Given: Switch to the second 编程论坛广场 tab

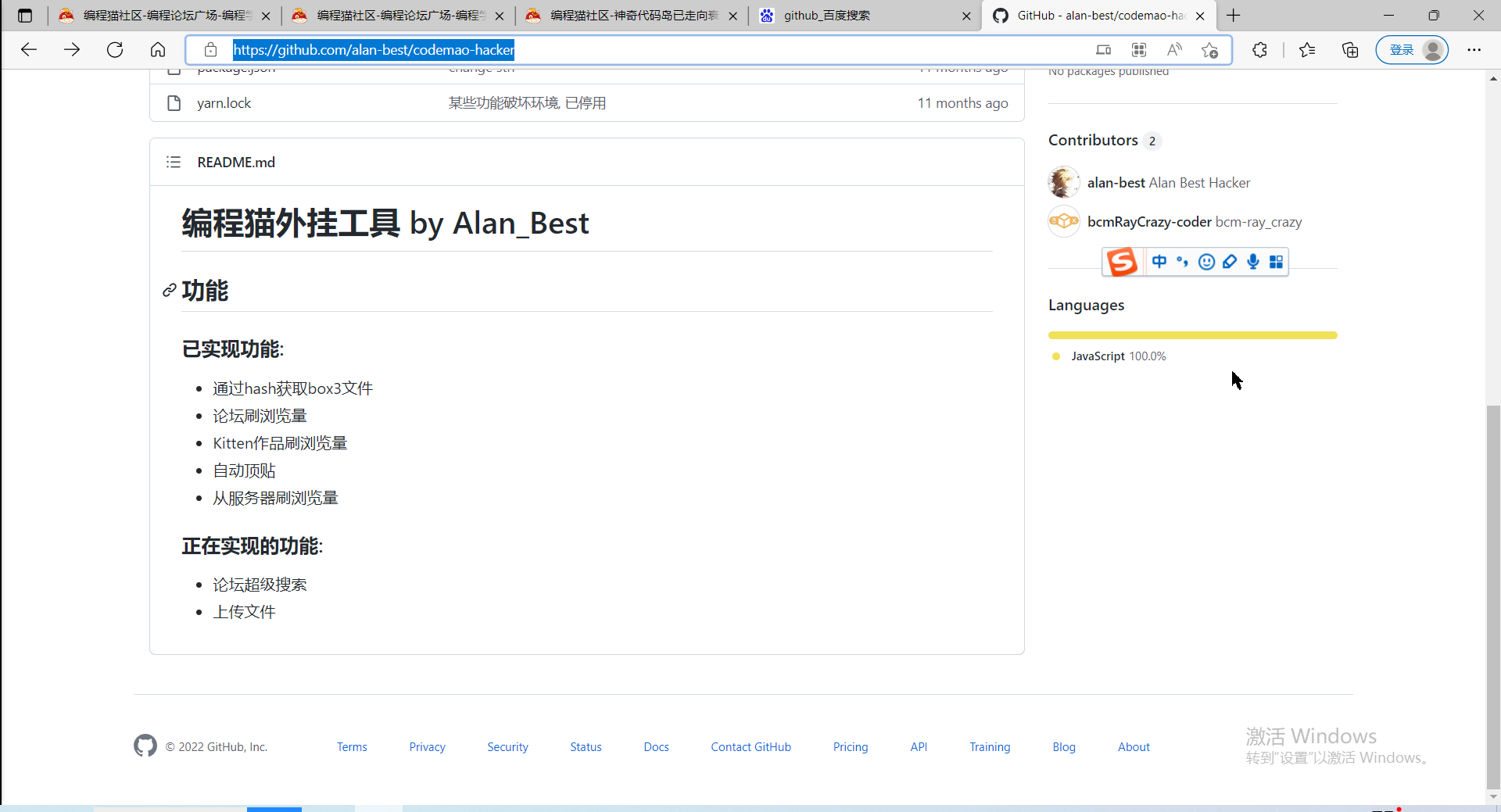Looking at the screenshot, I should click(x=399, y=16).
